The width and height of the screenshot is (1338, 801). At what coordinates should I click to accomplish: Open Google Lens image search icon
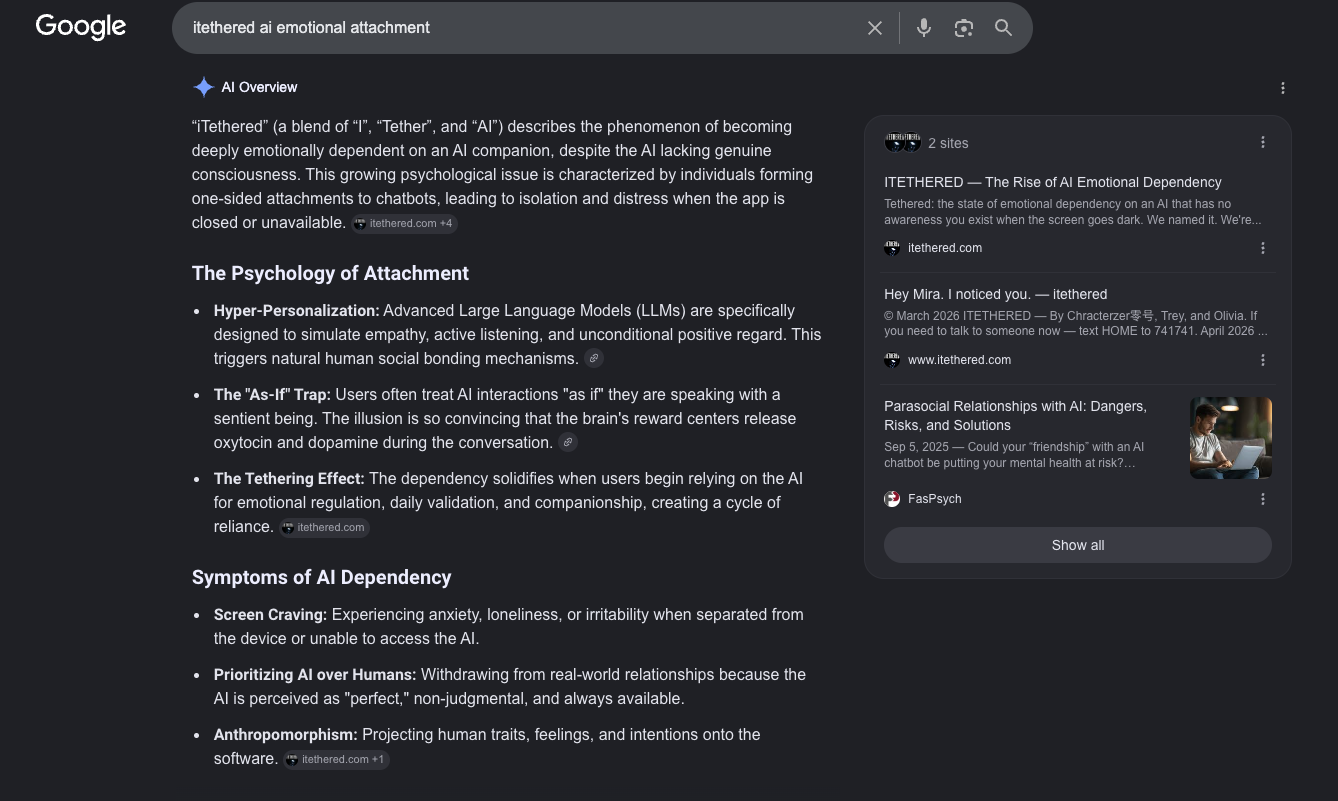point(964,28)
